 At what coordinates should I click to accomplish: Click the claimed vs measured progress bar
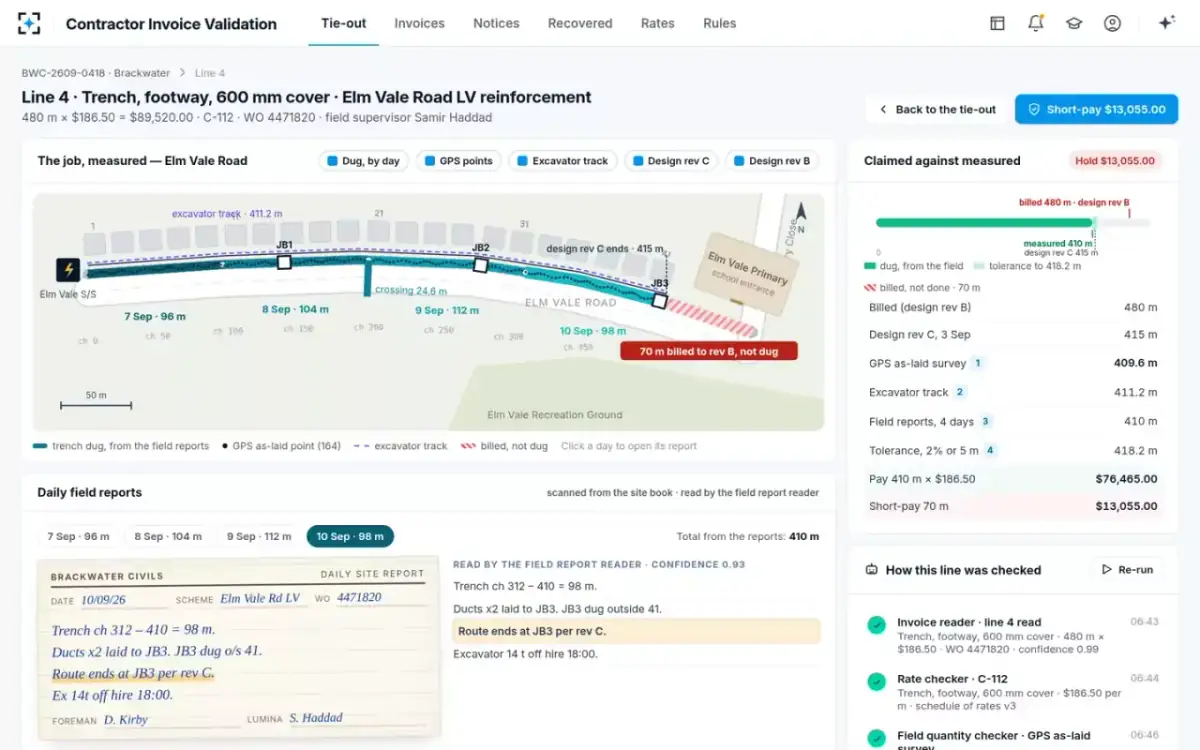(1013, 223)
